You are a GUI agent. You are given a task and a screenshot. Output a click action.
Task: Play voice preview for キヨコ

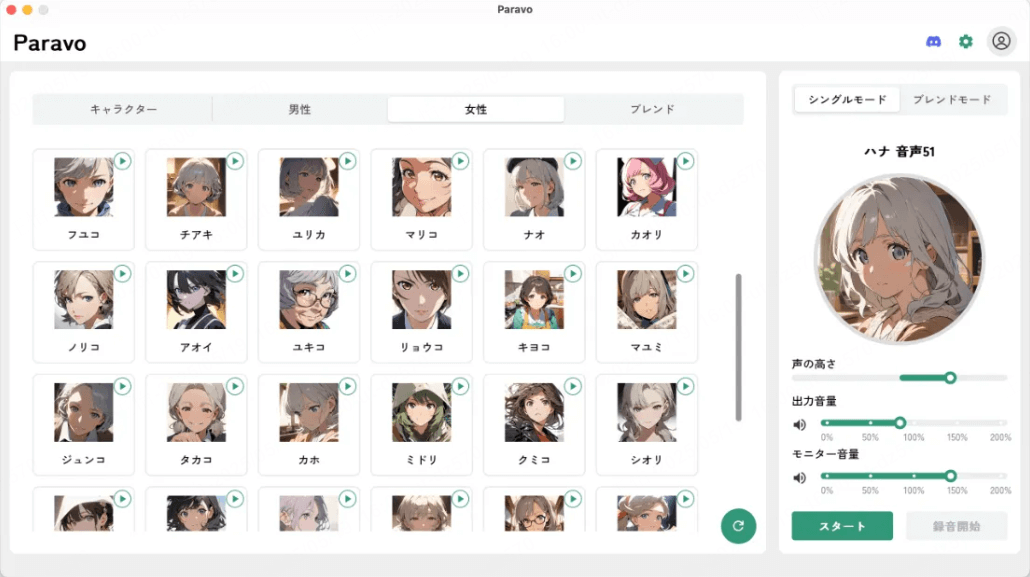(x=573, y=273)
